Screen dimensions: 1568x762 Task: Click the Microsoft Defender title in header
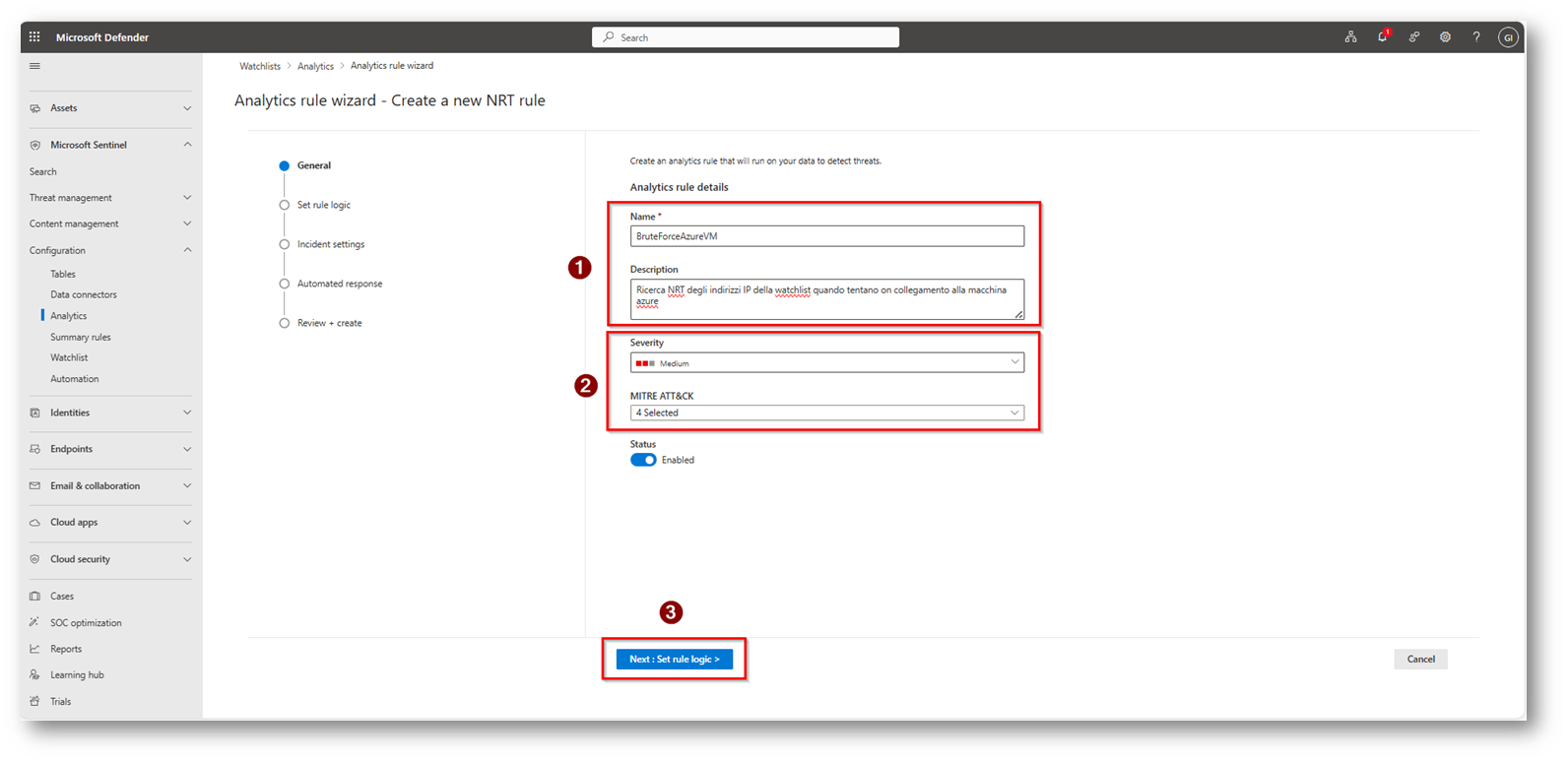click(x=102, y=37)
